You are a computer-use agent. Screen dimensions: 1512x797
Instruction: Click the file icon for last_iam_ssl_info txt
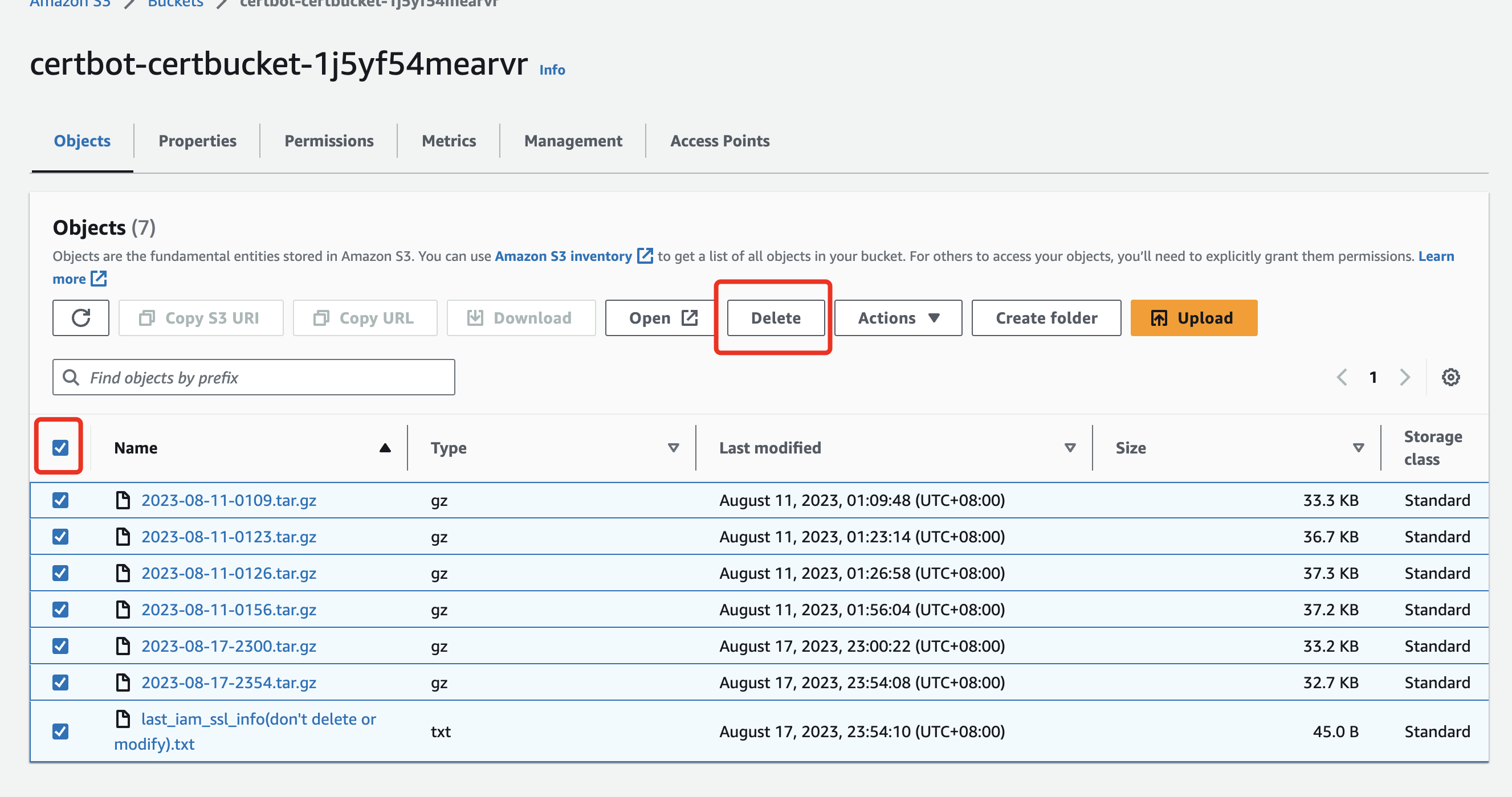123,718
